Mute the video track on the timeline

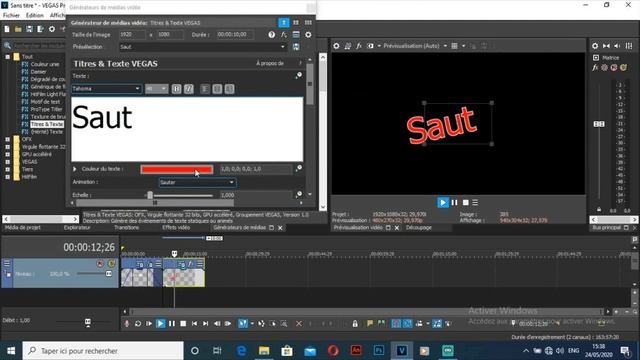coord(100,264)
